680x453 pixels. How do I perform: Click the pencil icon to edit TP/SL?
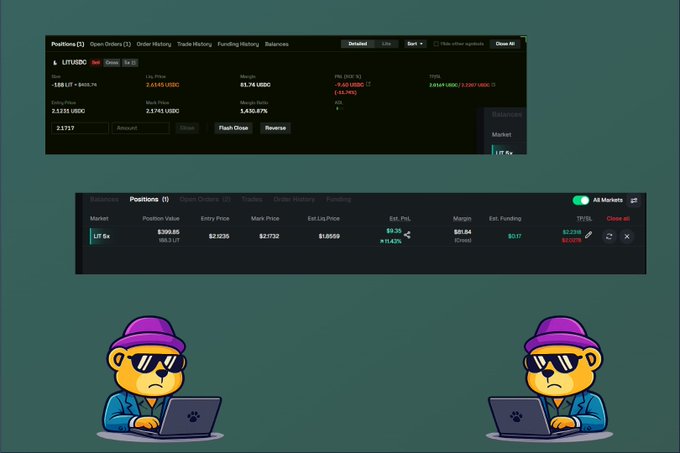click(588, 235)
